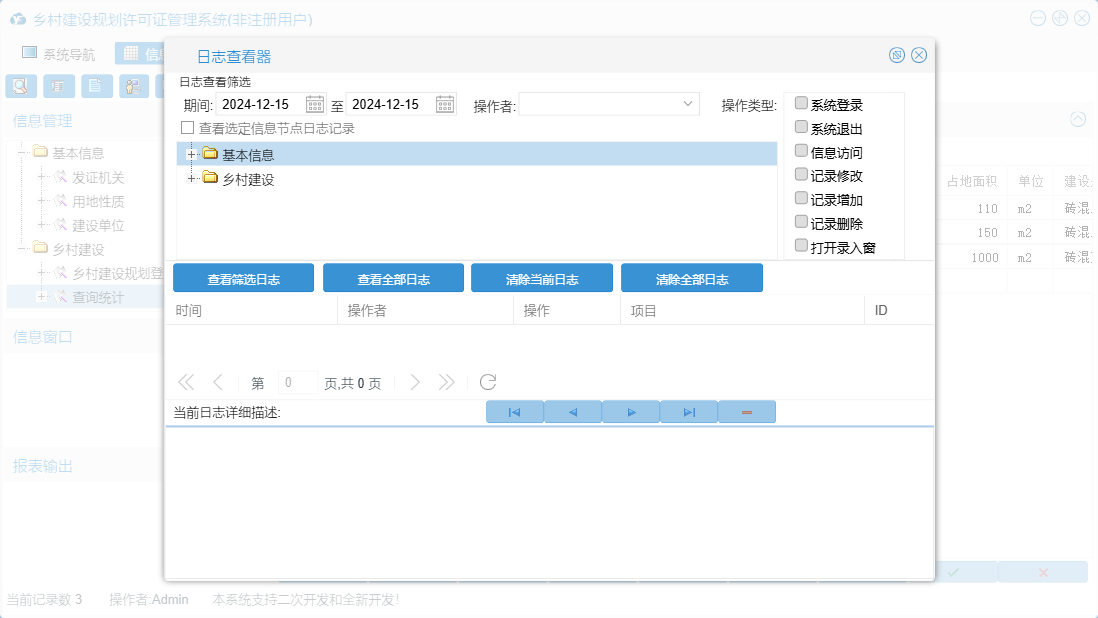Open the 操作者 dropdown list
The width and height of the screenshot is (1098, 618).
tap(688, 104)
